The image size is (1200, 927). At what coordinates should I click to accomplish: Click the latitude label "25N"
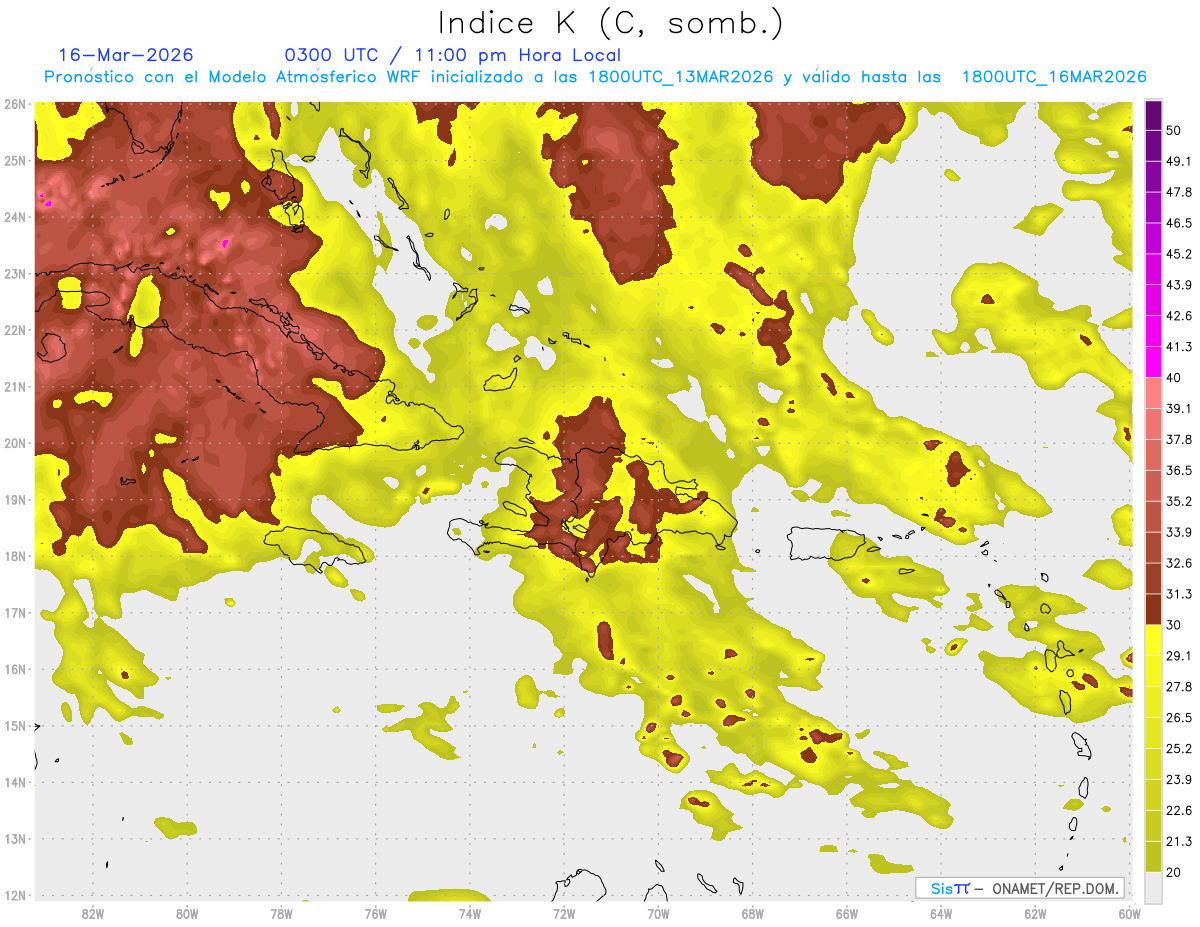14,160
